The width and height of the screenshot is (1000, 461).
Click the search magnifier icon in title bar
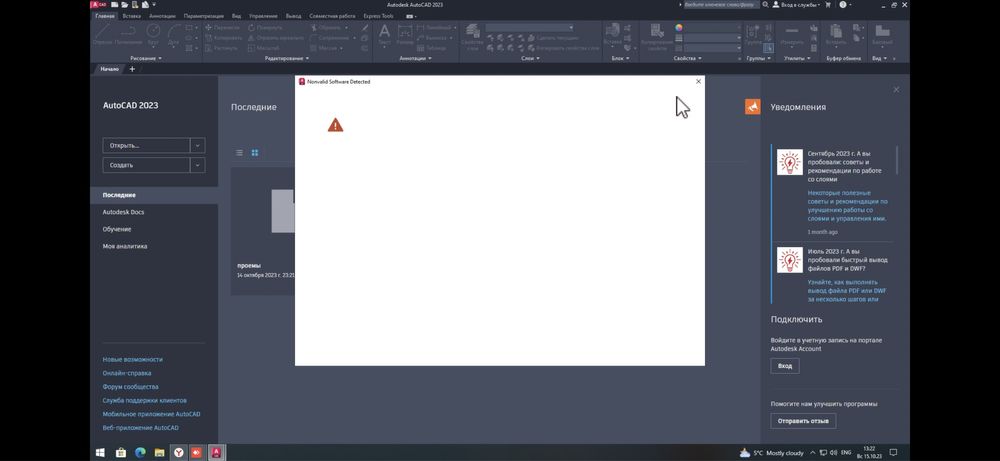click(x=765, y=4)
